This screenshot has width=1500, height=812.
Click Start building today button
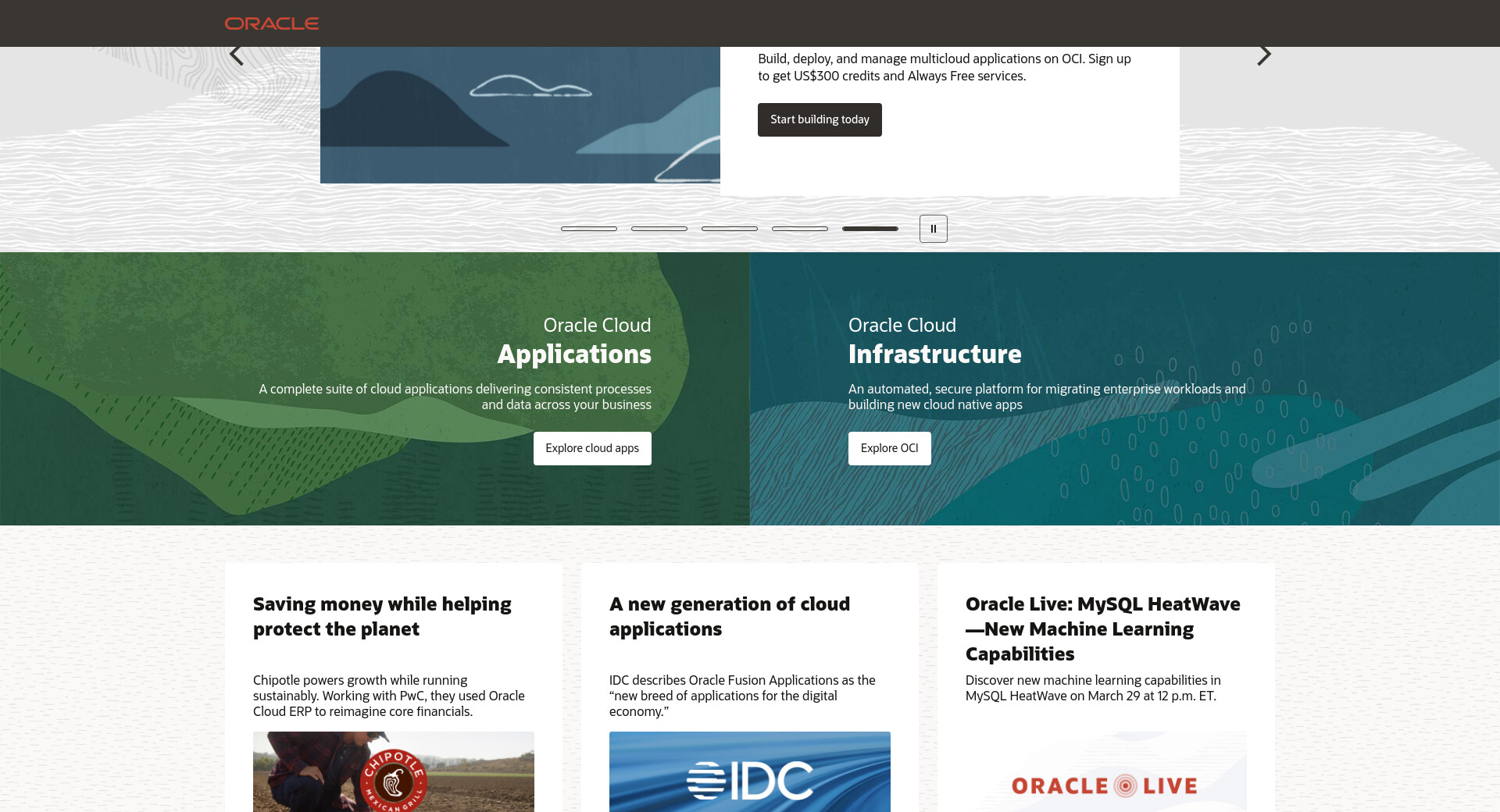820,119
